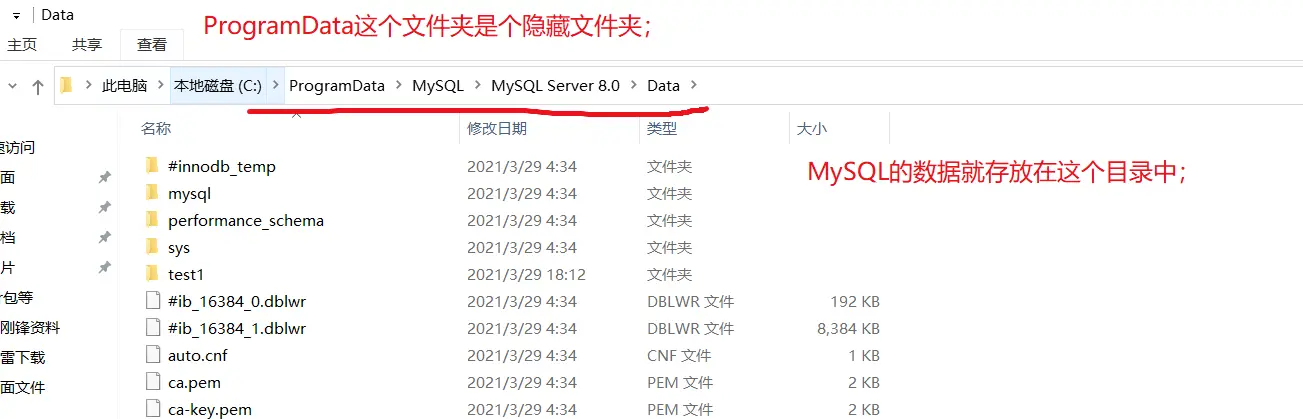Screen dimensions: 1303x419
Task: Click the test1 folder icon
Action: point(152,274)
